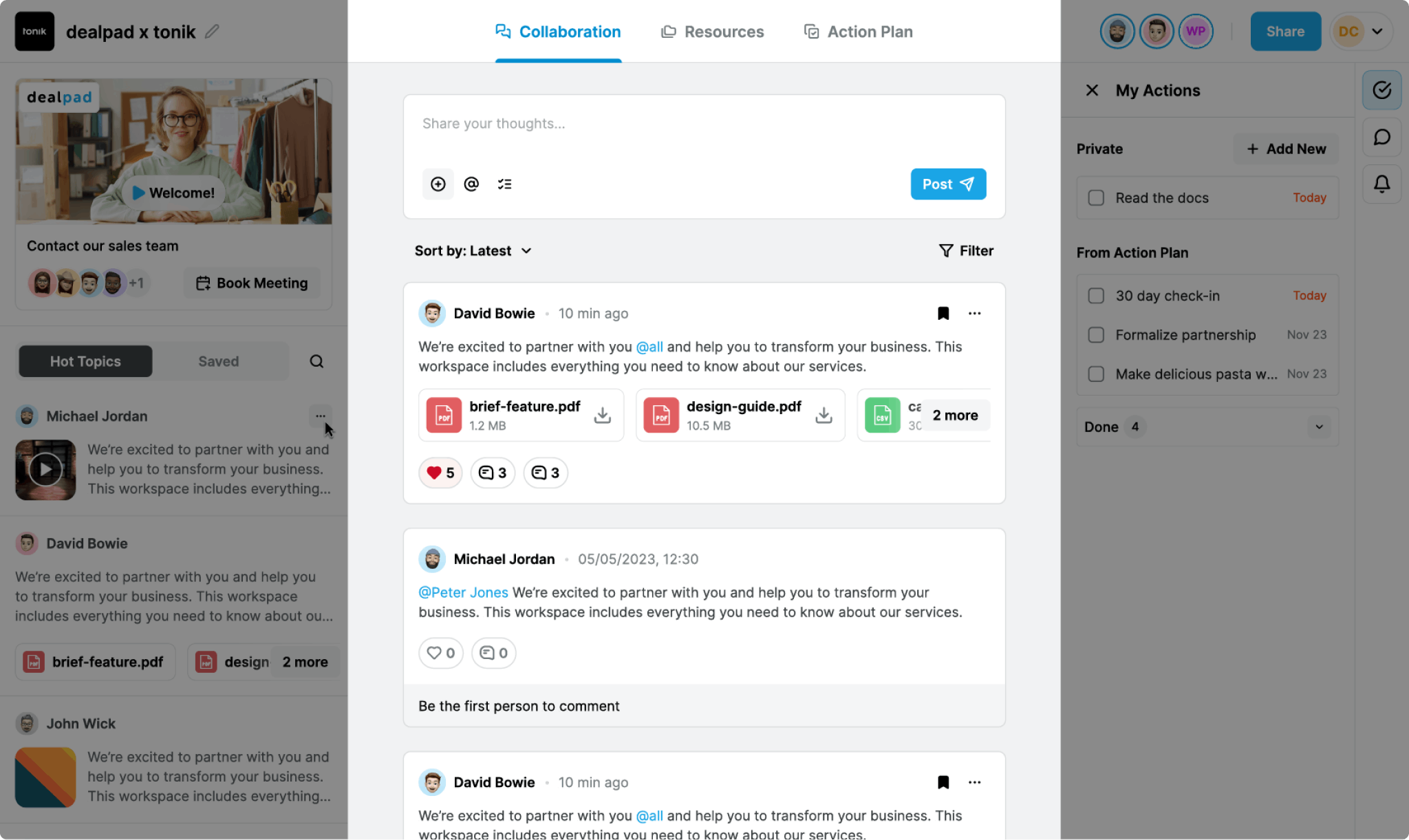Click the mention (@) icon in post composer

pyautogui.click(x=471, y=184)
